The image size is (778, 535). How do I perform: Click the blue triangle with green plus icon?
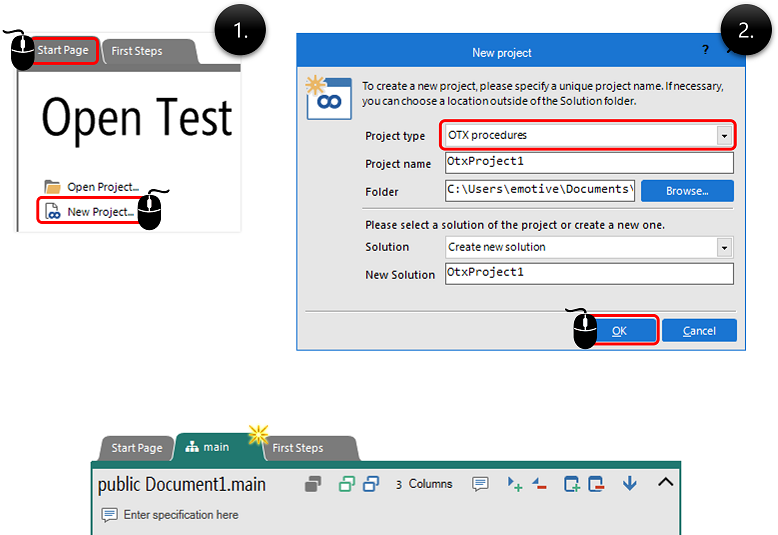click(515, 484)
